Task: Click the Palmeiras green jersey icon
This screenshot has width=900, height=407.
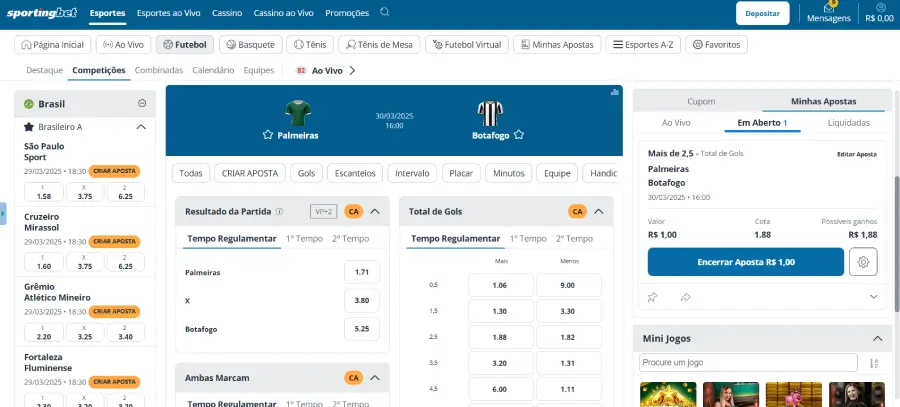Action: tap(298, 113)
